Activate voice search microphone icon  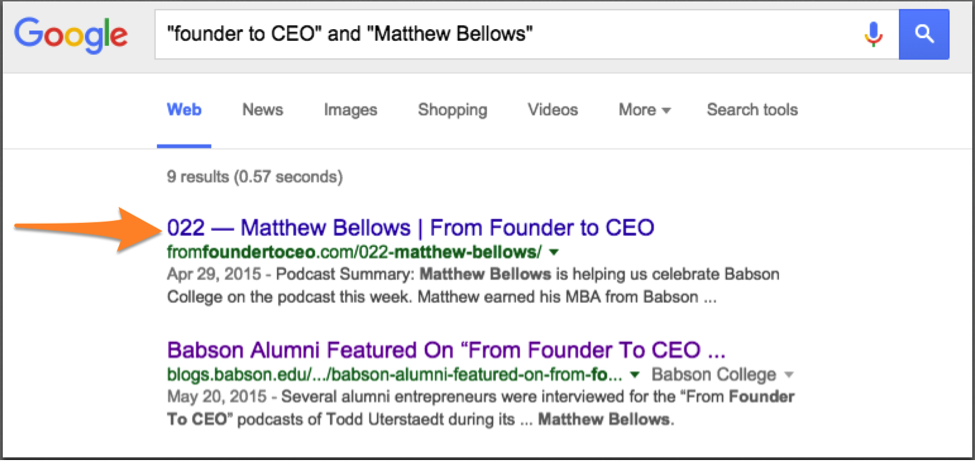(874, 35)
